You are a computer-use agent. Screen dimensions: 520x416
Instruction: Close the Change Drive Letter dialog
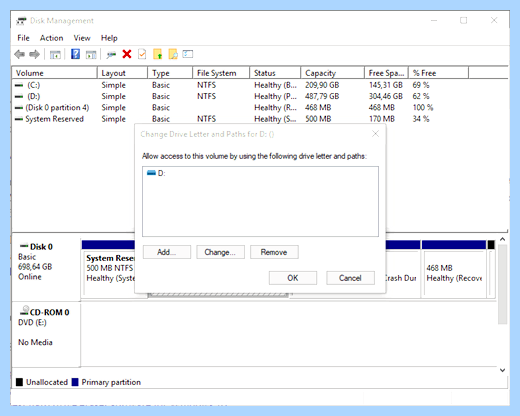[x=375, y=134]
